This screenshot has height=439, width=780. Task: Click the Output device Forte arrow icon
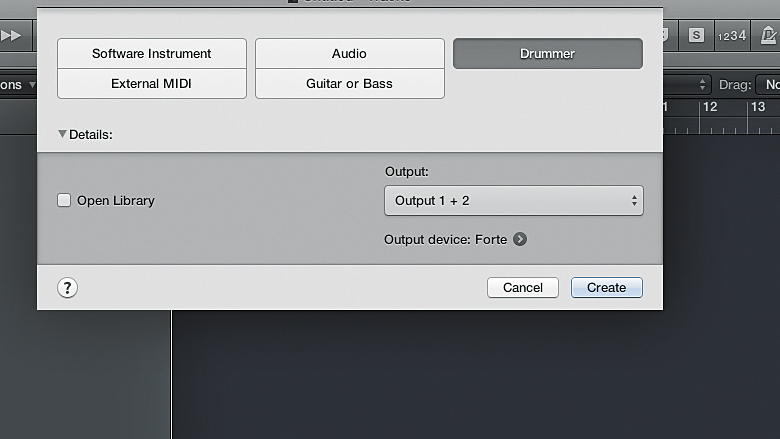520,239
